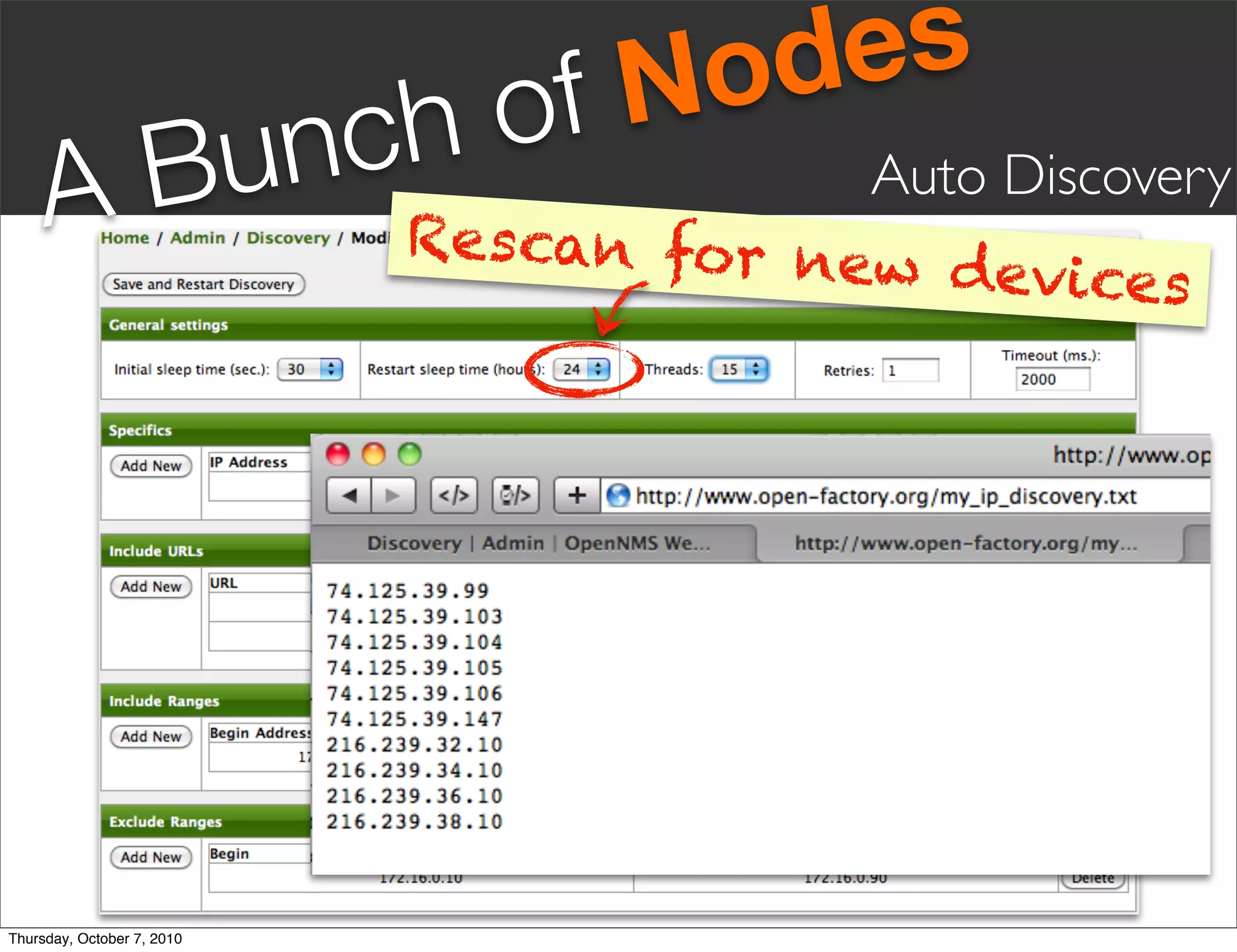
Task: Click the view source code icon
Action: pyautogui.click(x=454, y=496)
